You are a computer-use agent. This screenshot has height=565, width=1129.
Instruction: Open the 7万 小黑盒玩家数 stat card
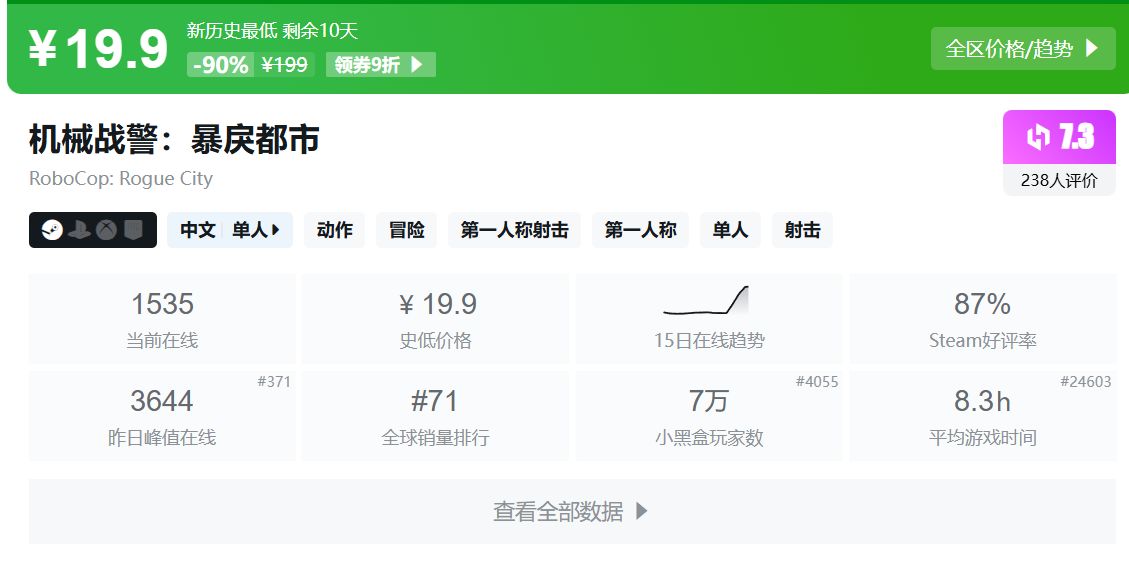[x=709, y=415]
